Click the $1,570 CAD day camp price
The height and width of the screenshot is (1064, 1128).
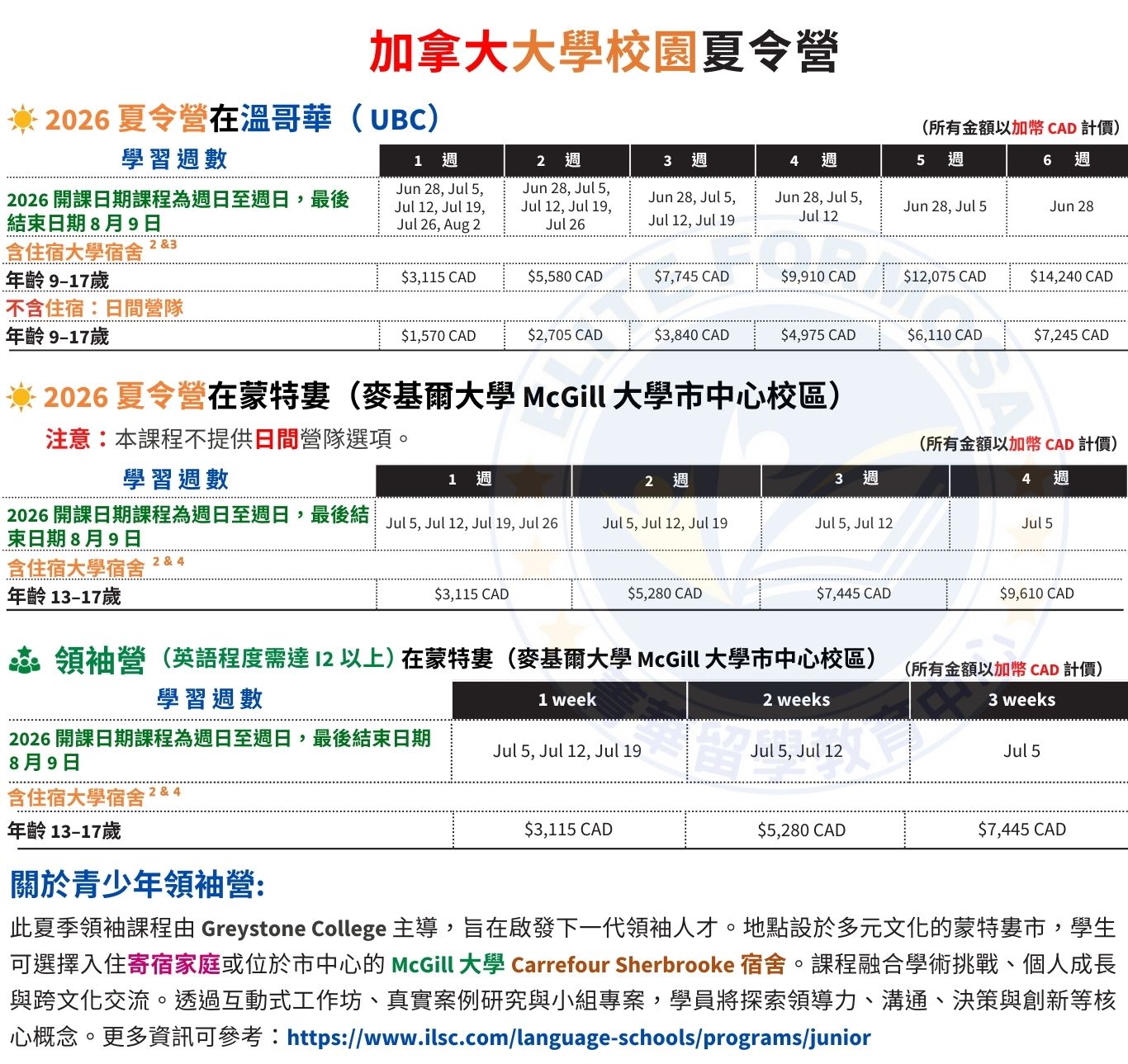(438, 335)
